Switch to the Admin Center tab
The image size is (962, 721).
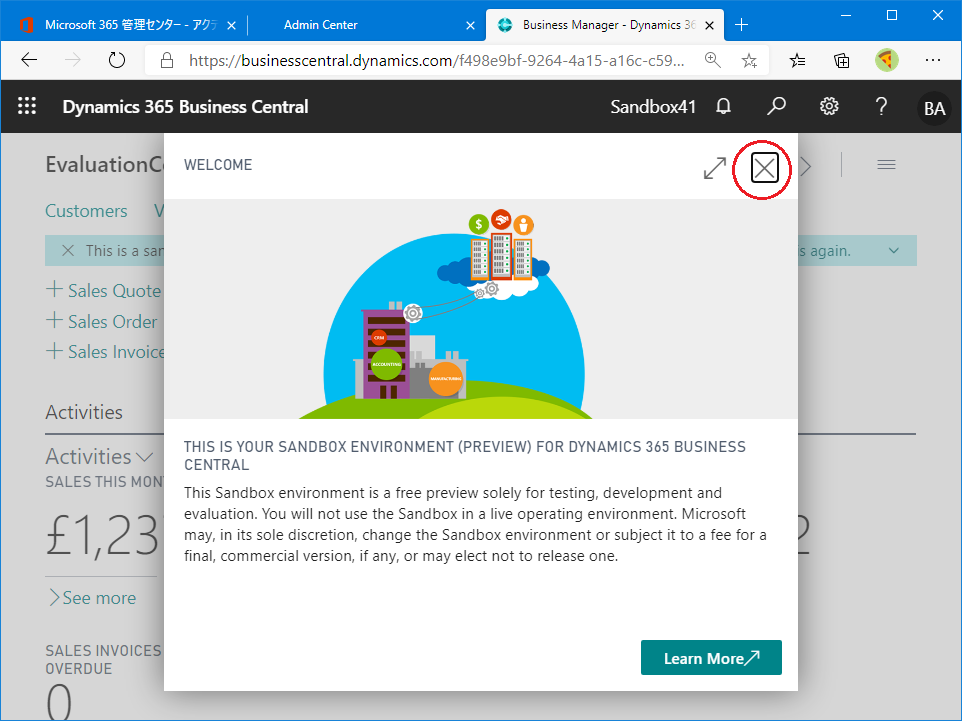coord(320,25)
